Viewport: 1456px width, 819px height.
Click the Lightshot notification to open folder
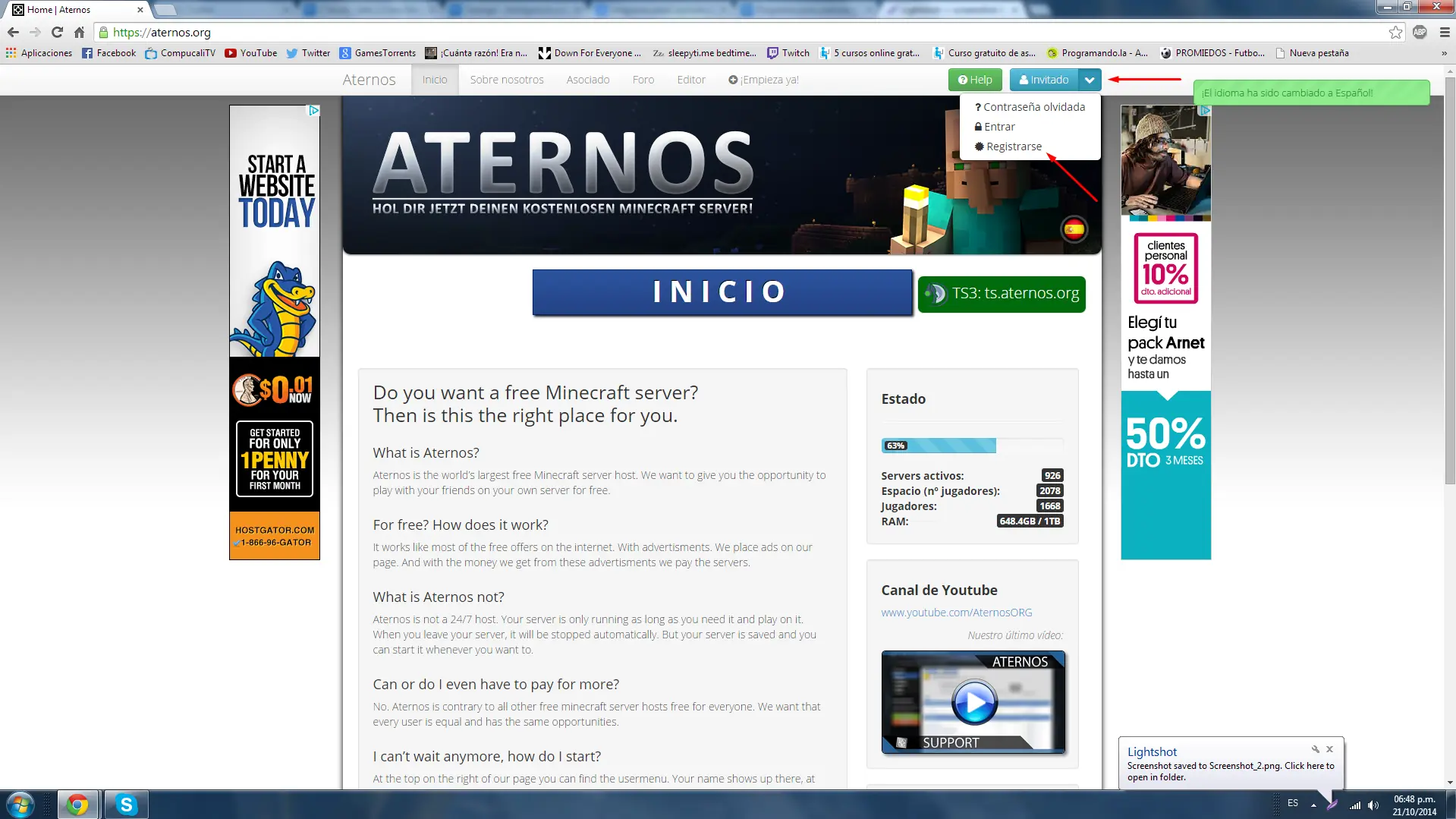pos(1231,771)
